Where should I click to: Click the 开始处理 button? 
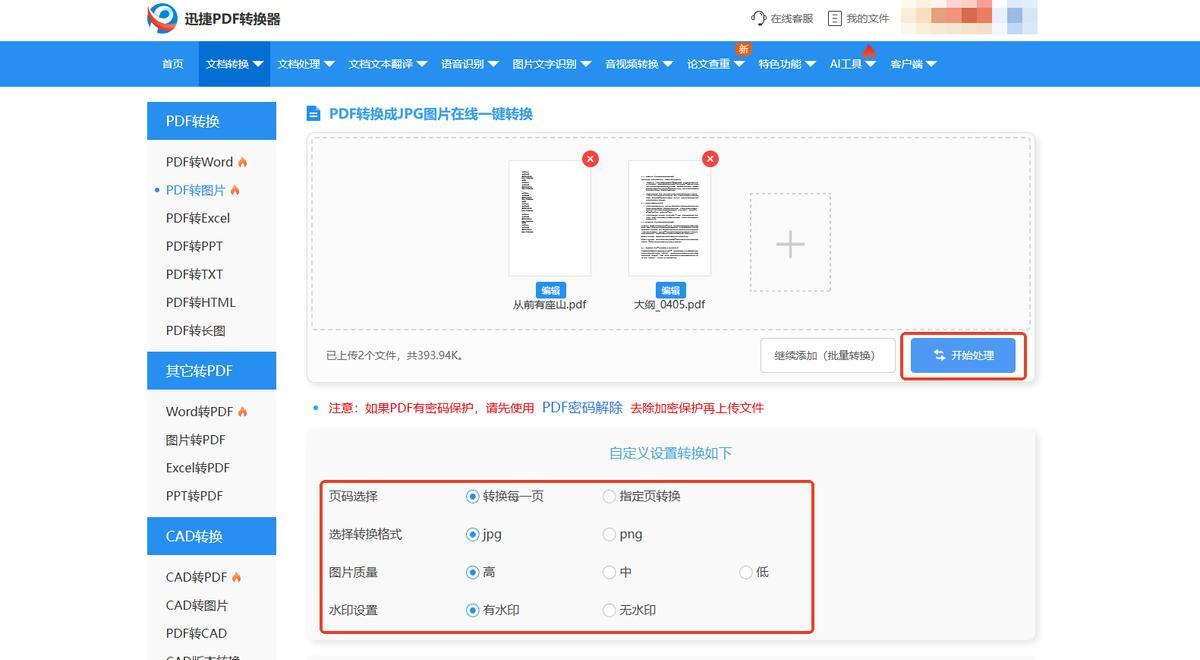point(963,355)
